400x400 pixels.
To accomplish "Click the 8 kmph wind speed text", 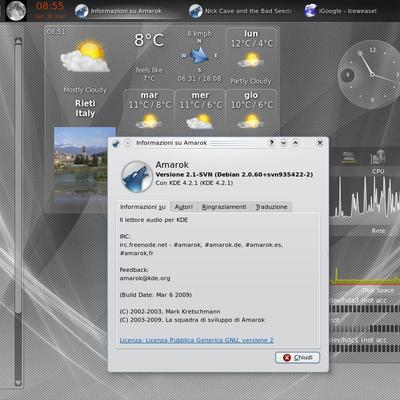I will point(199,33).
